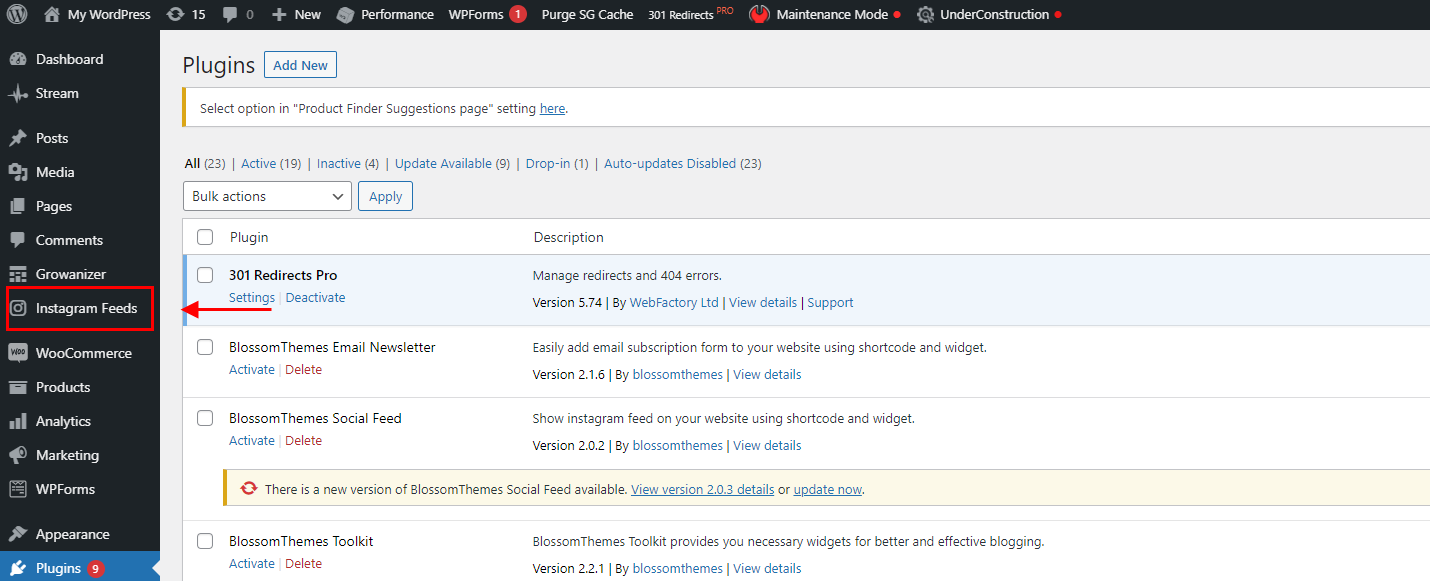Delete the BlossomThemes Toolkit plugin
Viewport: 1430px width, 581px height.
(x=303, y=563)
